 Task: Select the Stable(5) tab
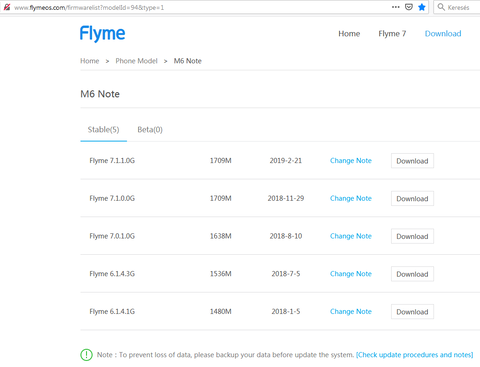[103, 130]
